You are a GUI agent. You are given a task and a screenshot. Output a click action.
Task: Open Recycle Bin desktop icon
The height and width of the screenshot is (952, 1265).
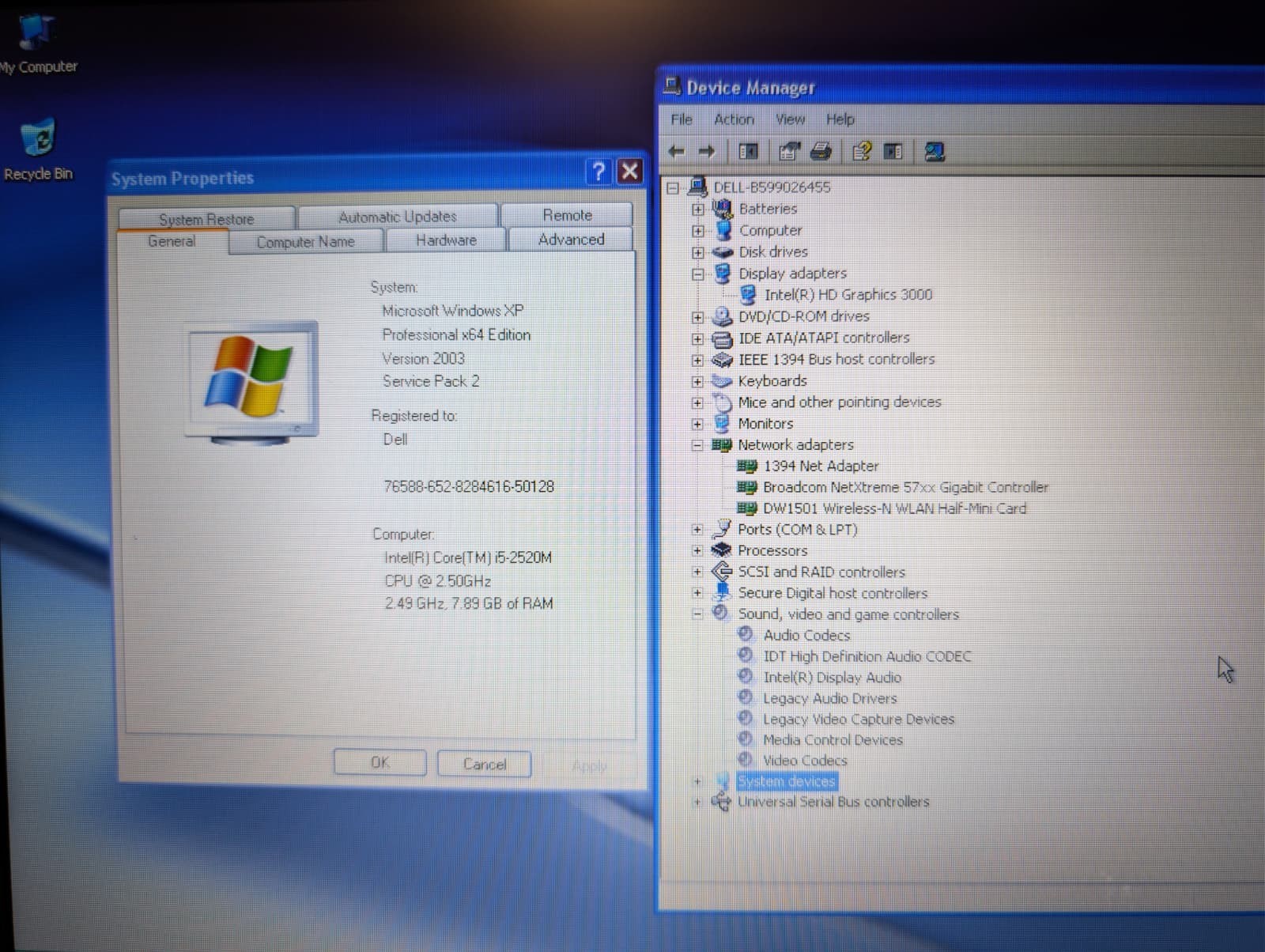click(37, 149)
